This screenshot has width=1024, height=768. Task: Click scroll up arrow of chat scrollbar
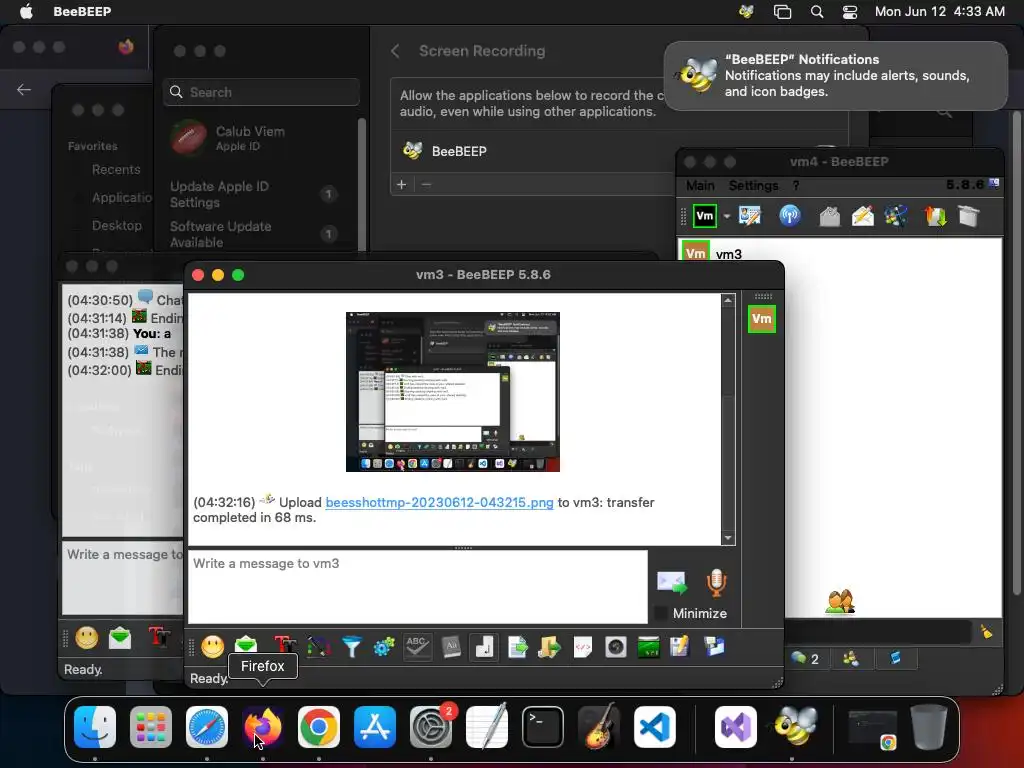(728, 300)
